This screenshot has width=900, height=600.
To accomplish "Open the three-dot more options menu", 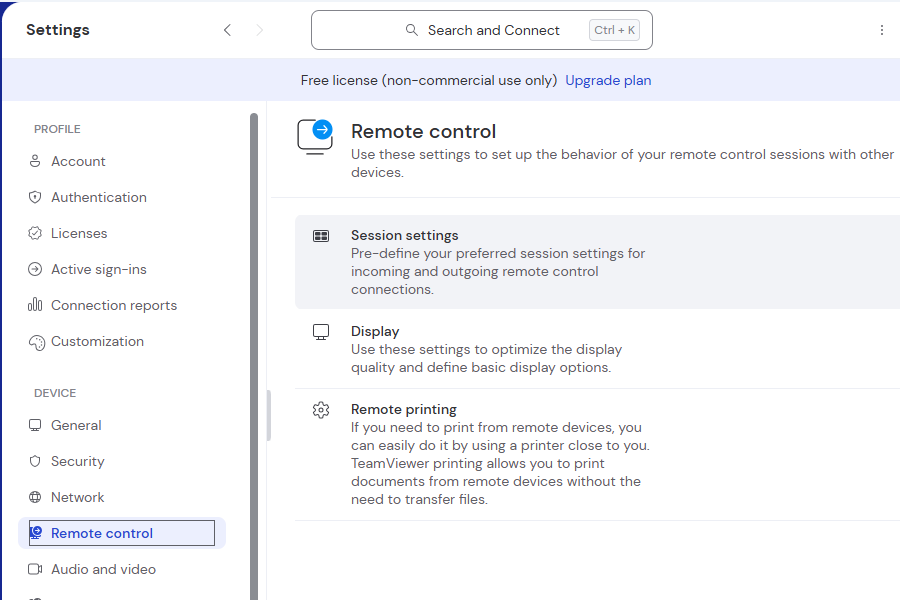I will click(881, 30).
